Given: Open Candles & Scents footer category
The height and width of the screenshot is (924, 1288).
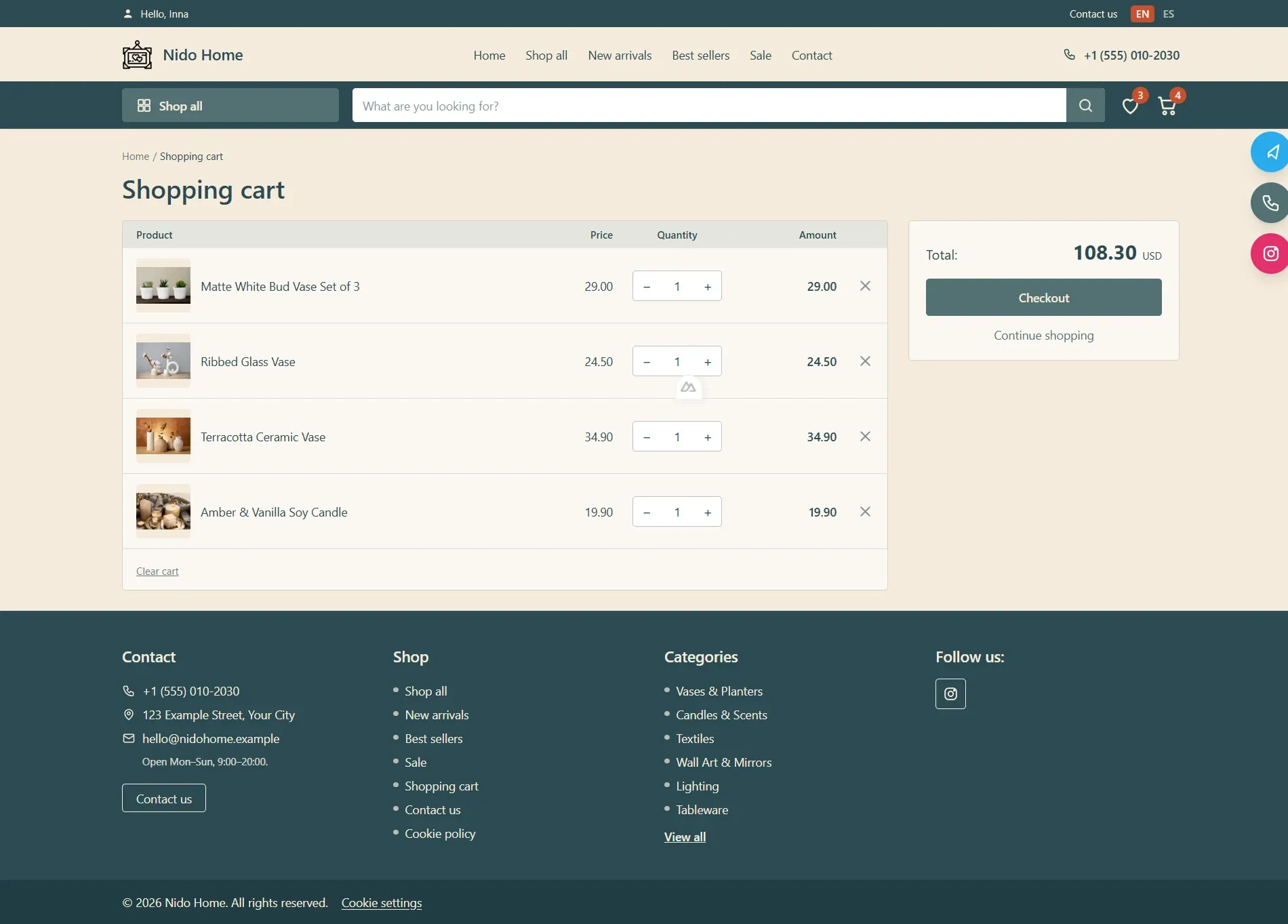Looking at the screenshot, I should click(x=721, y=715).
